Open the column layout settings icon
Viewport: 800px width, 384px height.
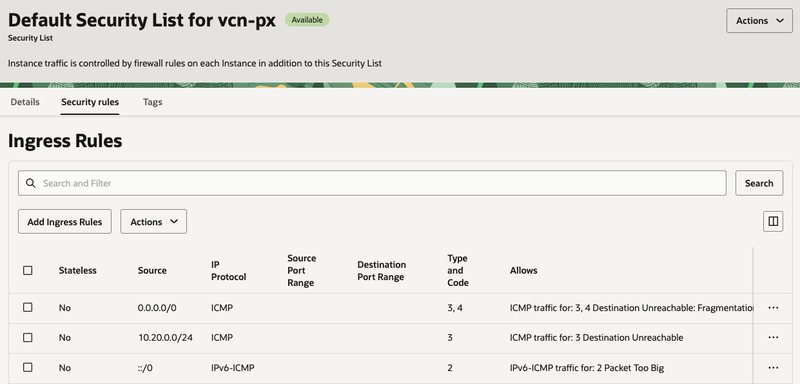[x=773, y=221]
